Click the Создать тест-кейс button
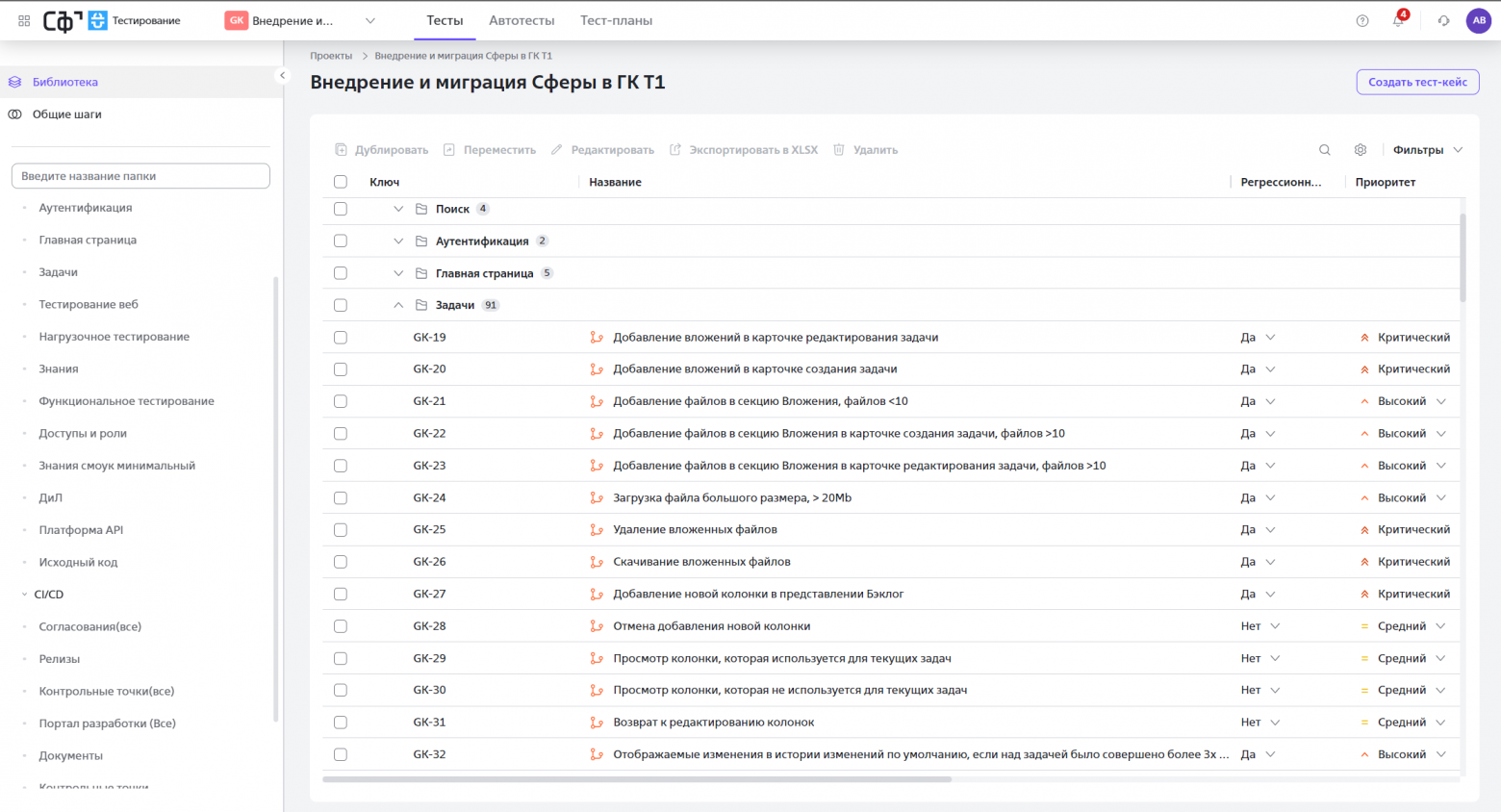The image size is (1501, 812). (x=1417, y=82)
